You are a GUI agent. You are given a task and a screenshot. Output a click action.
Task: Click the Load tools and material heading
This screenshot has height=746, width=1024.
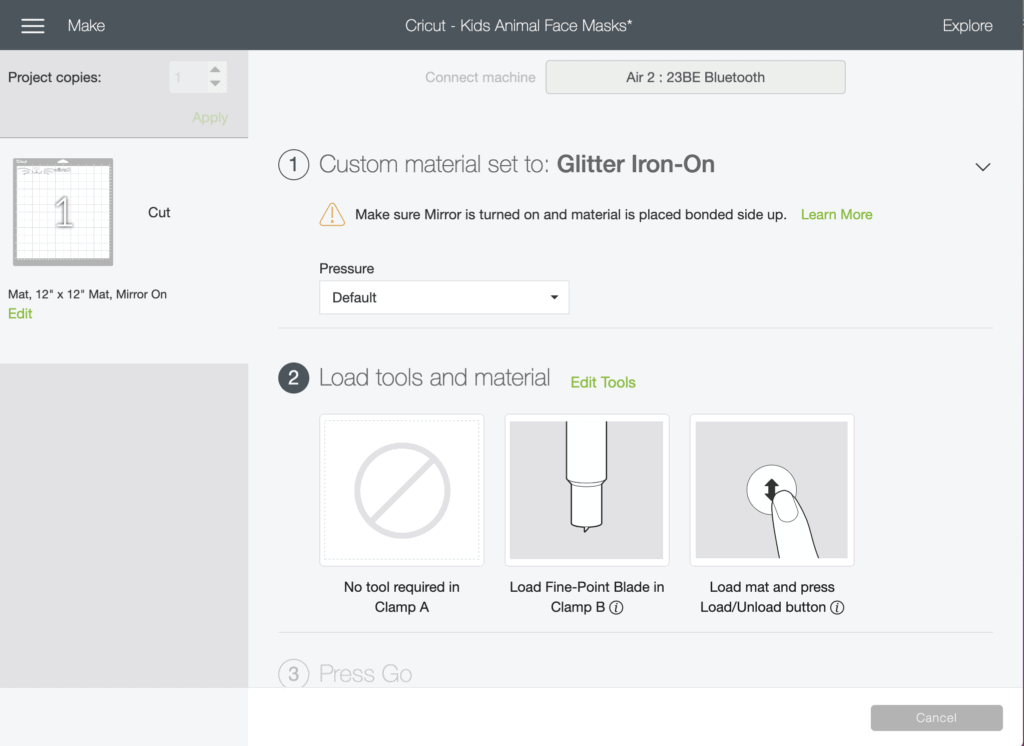[x=434, y=378]
